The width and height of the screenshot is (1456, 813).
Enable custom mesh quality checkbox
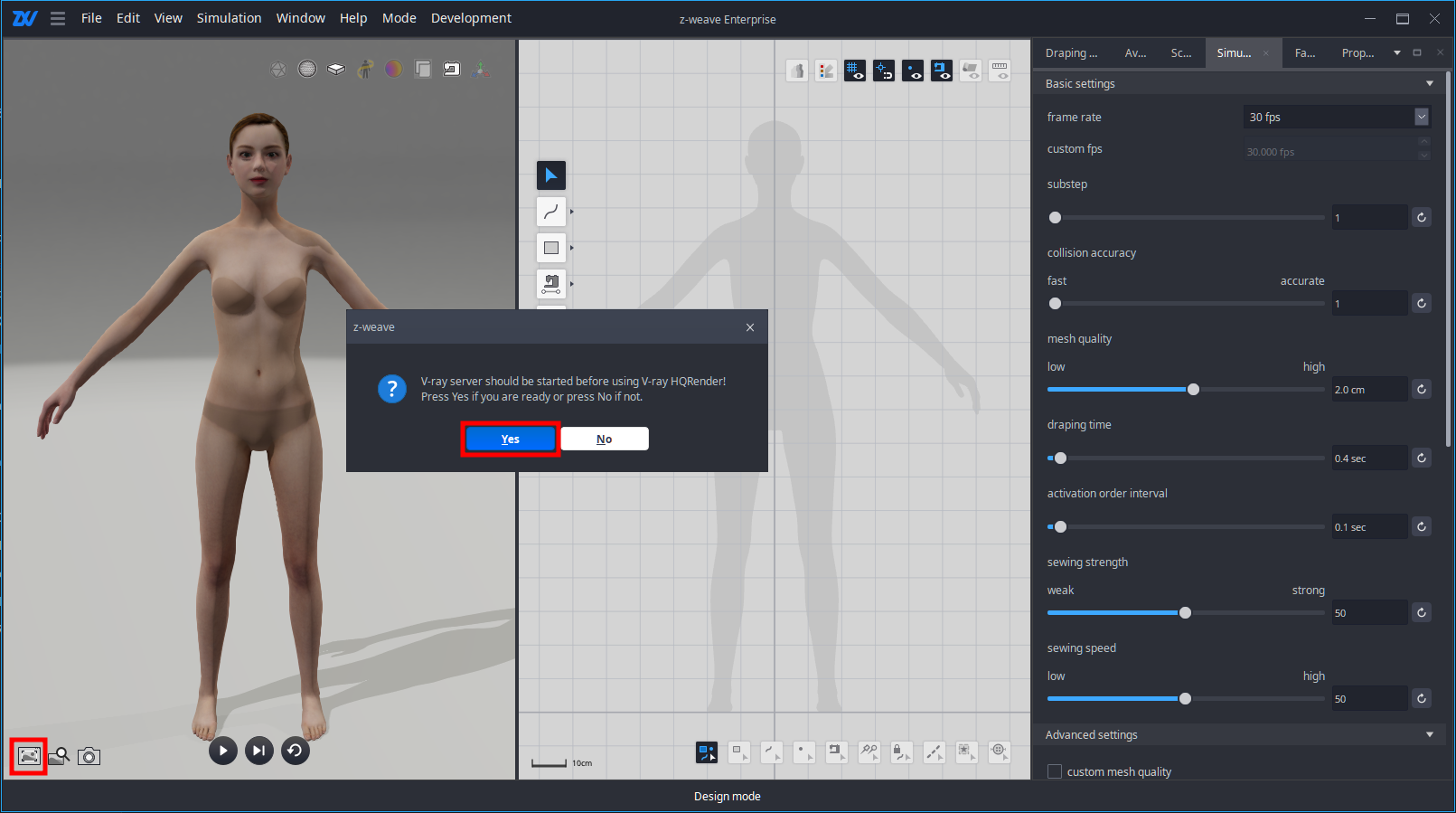point(1054,771)
